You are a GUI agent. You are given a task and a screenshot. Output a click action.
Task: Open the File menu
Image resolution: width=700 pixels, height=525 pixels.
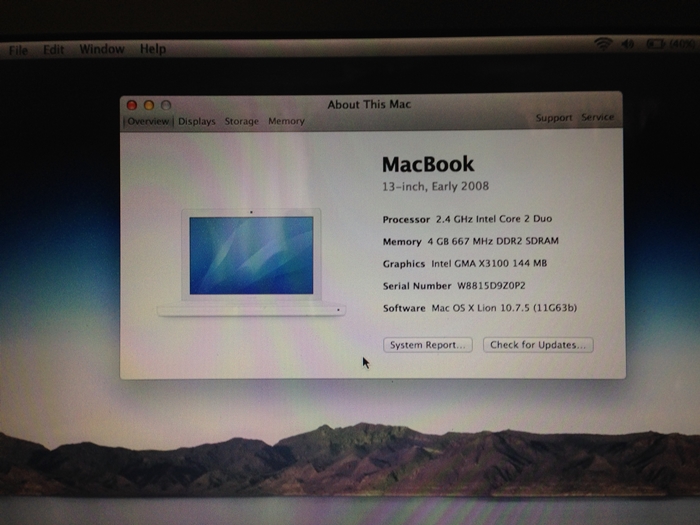click(18, 50)
